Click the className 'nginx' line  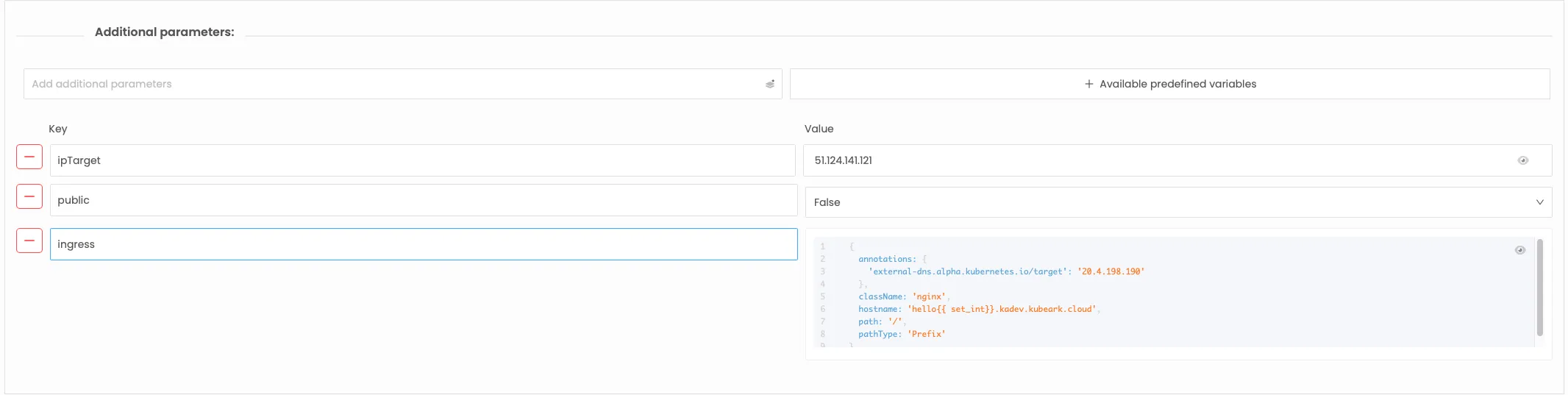[904, 296]
